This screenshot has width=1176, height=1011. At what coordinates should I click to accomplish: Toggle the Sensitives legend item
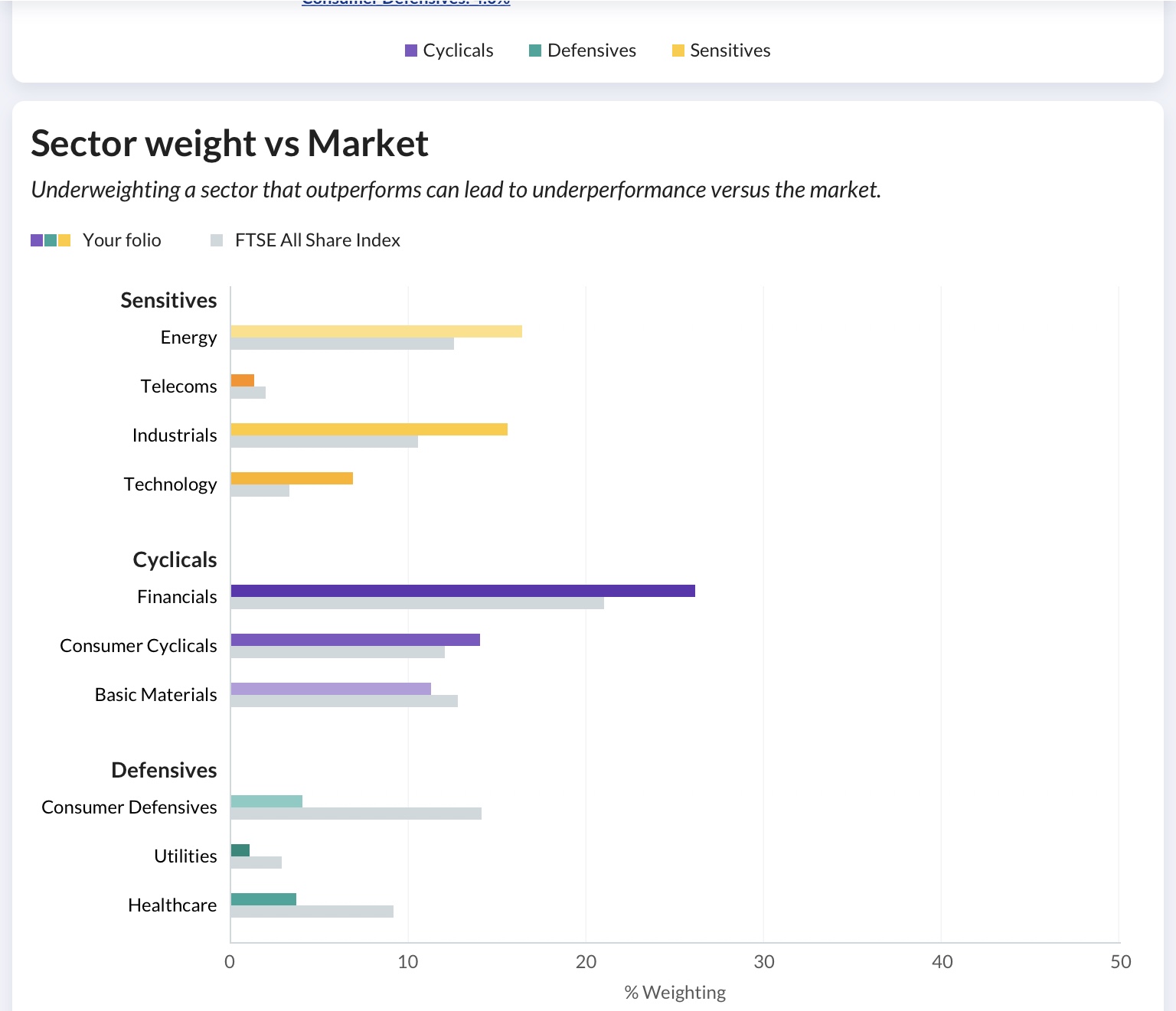tap(721, 51)
